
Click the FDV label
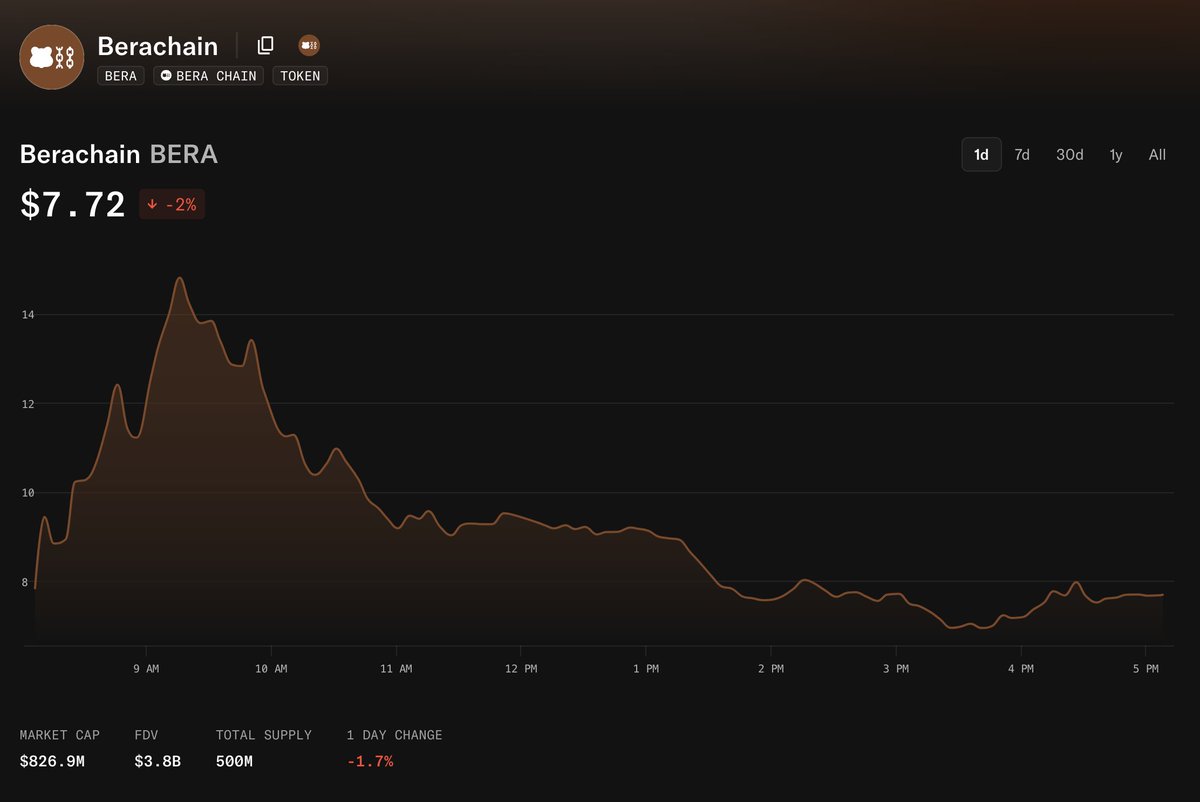coord(147,735)
